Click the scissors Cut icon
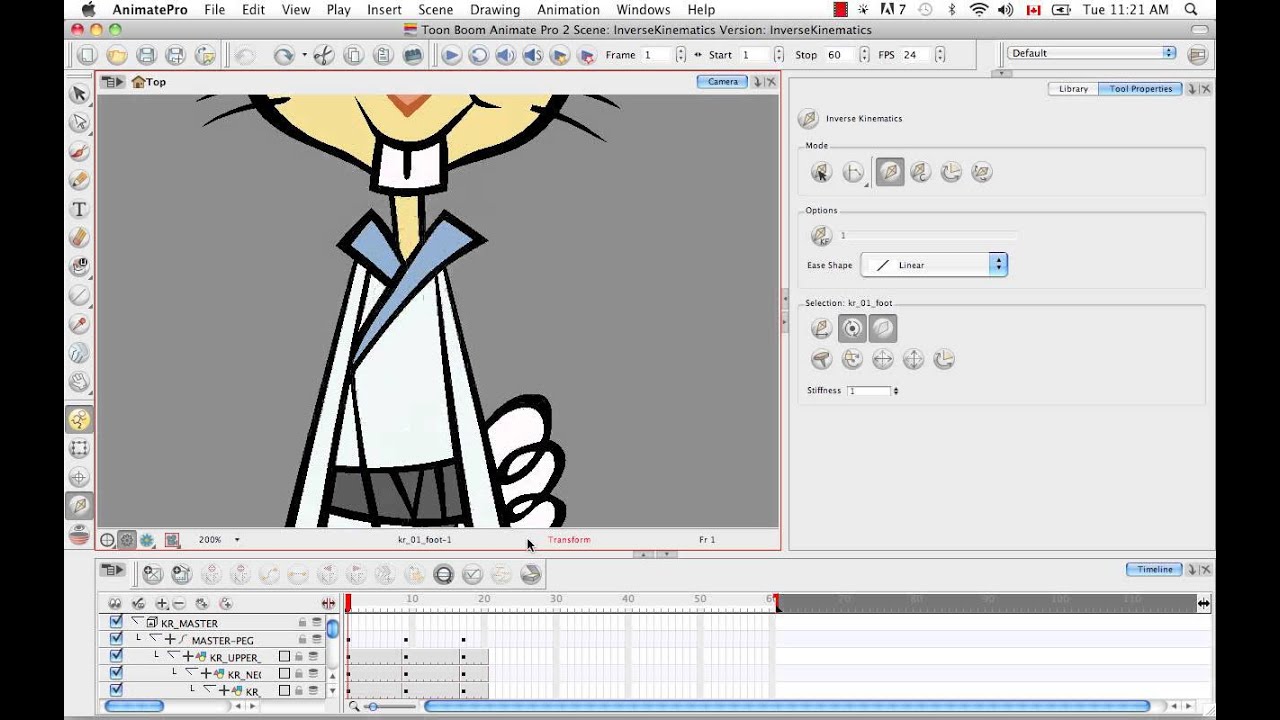This screenshot has height=720, width=1280. (x=323, y=55)
